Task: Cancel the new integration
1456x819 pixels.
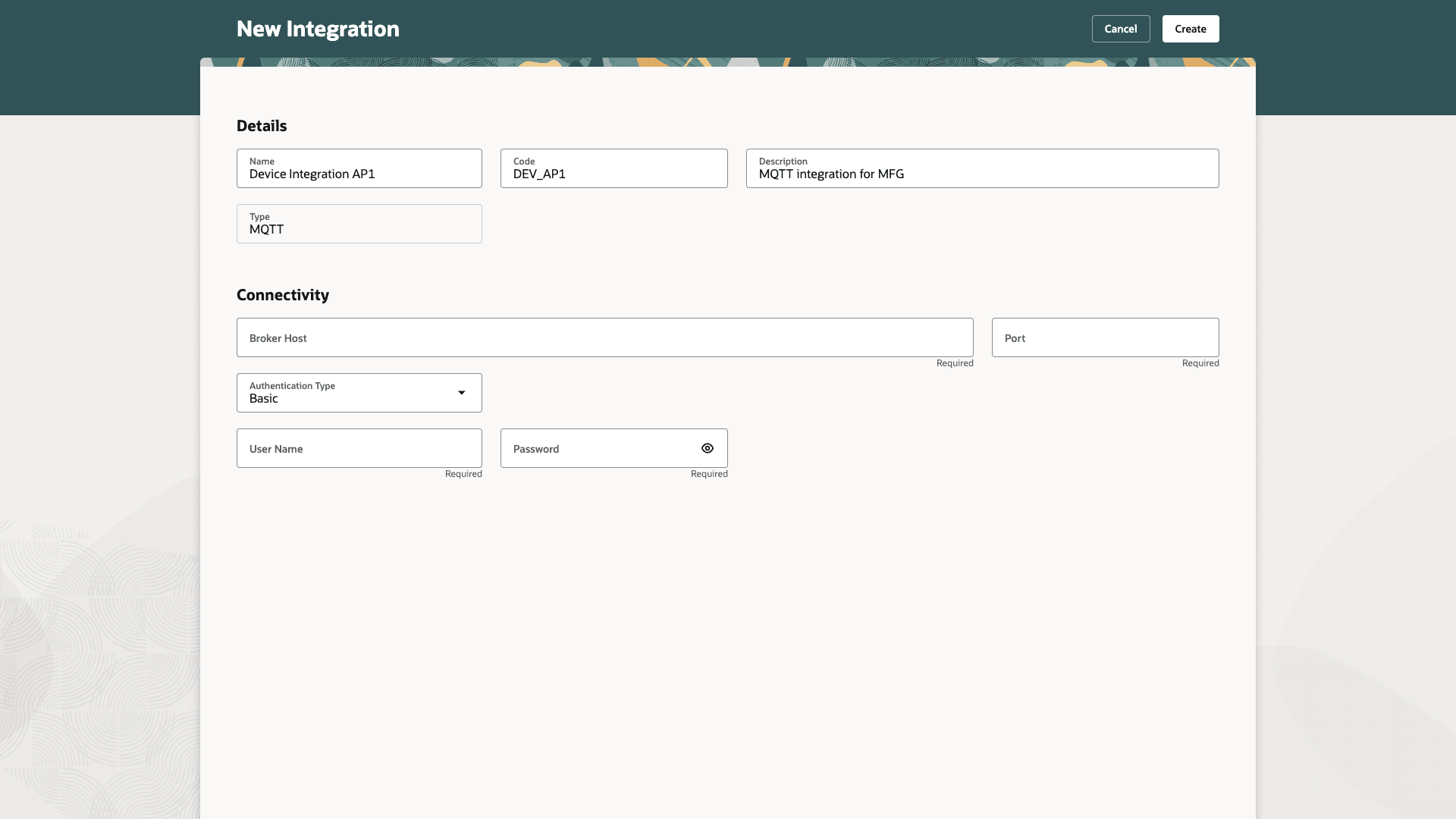Action: point(1120,28)
